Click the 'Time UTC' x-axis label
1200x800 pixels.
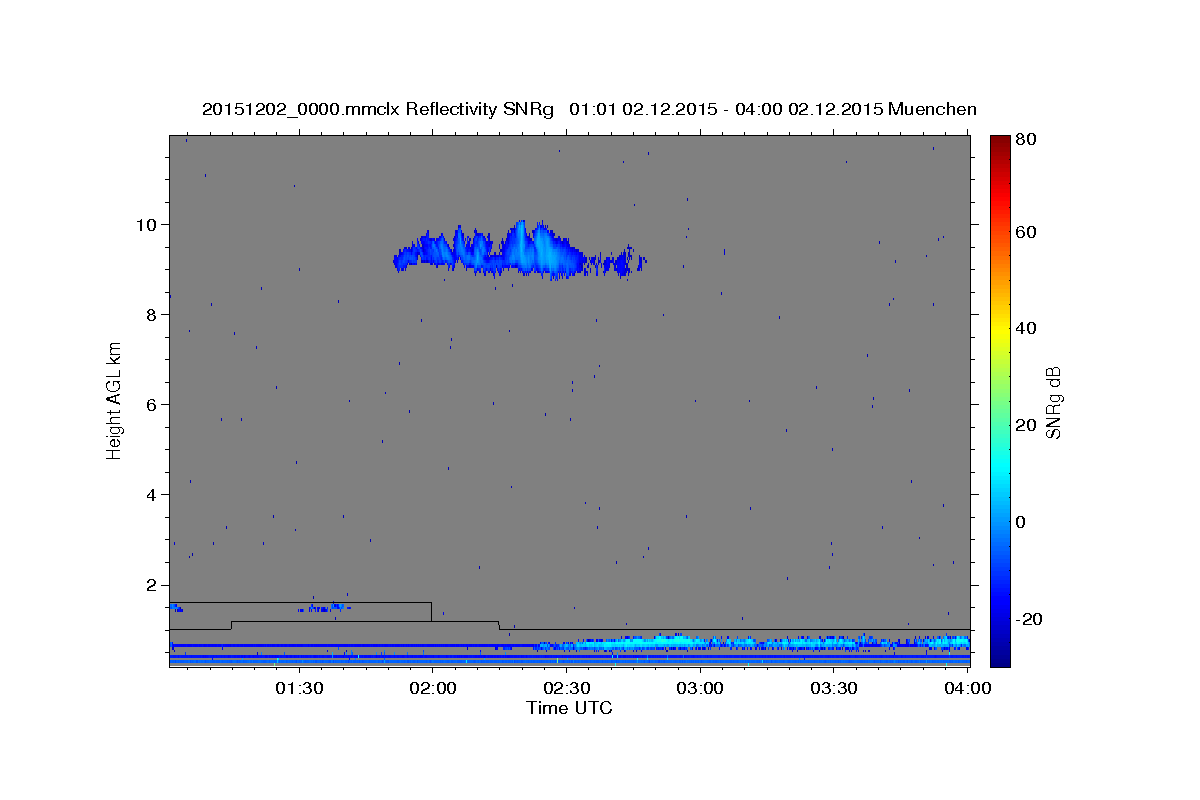569,708
